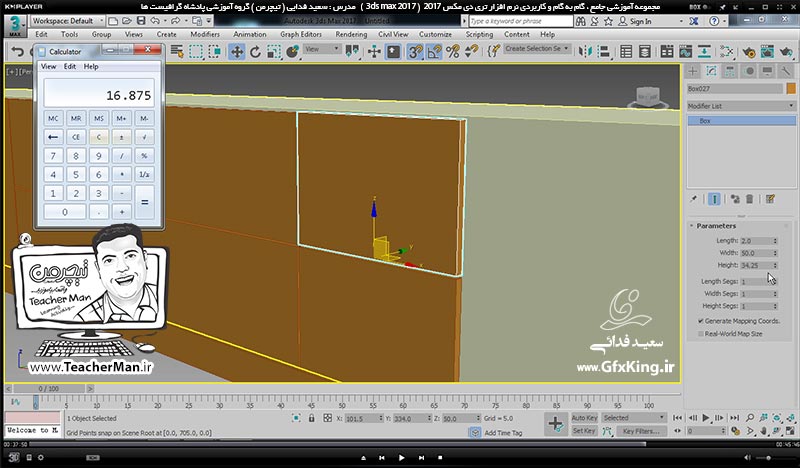Click the Orbit viewport navigation icon
Viewport: 800px width, 468px height.
(x=777, y=431)
